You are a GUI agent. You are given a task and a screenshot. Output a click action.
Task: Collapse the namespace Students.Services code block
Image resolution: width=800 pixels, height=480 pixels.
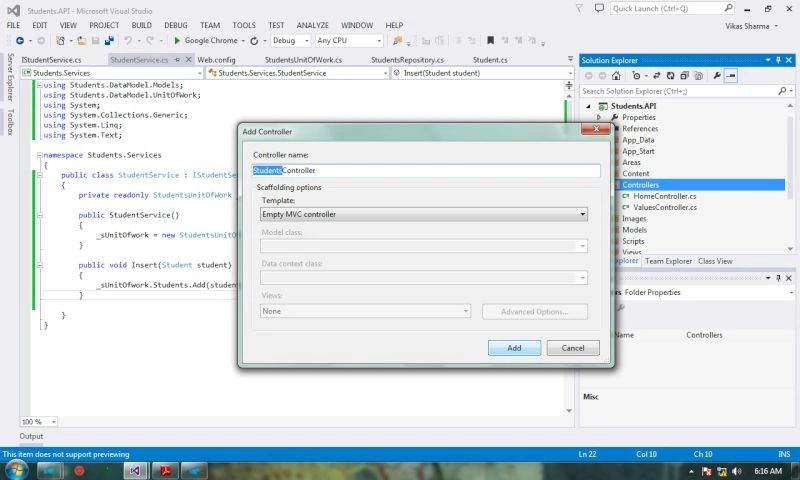pyautogui.click(x=39, y=155)
